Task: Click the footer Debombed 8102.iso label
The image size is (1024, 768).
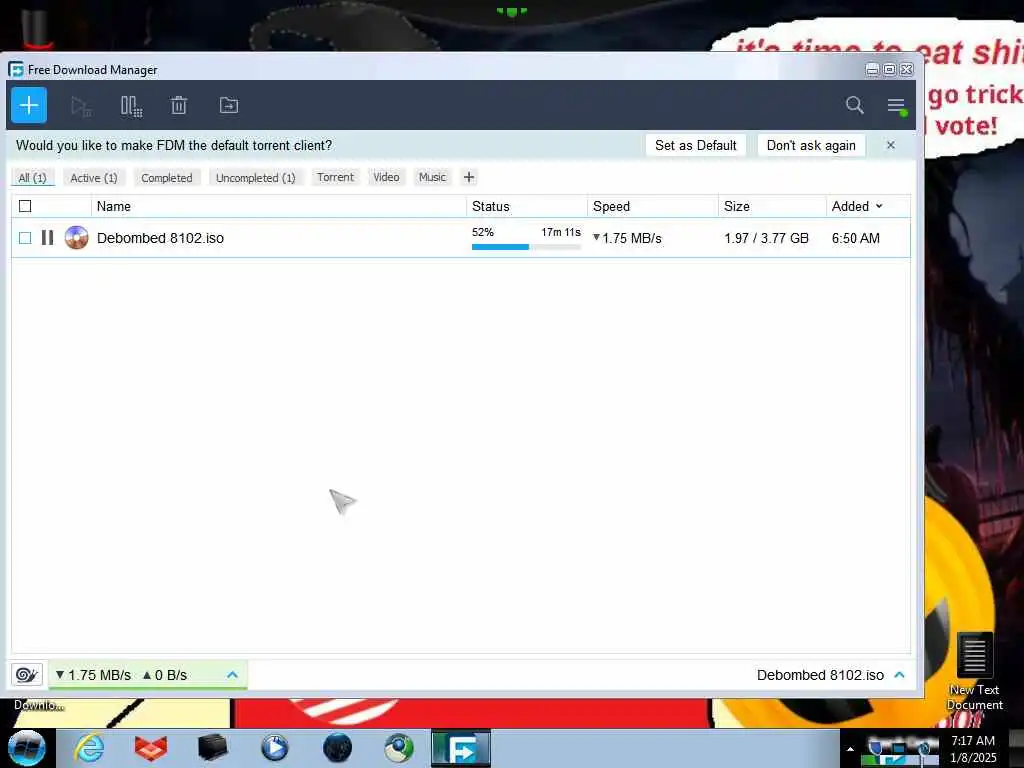Action: click(820, 675)
